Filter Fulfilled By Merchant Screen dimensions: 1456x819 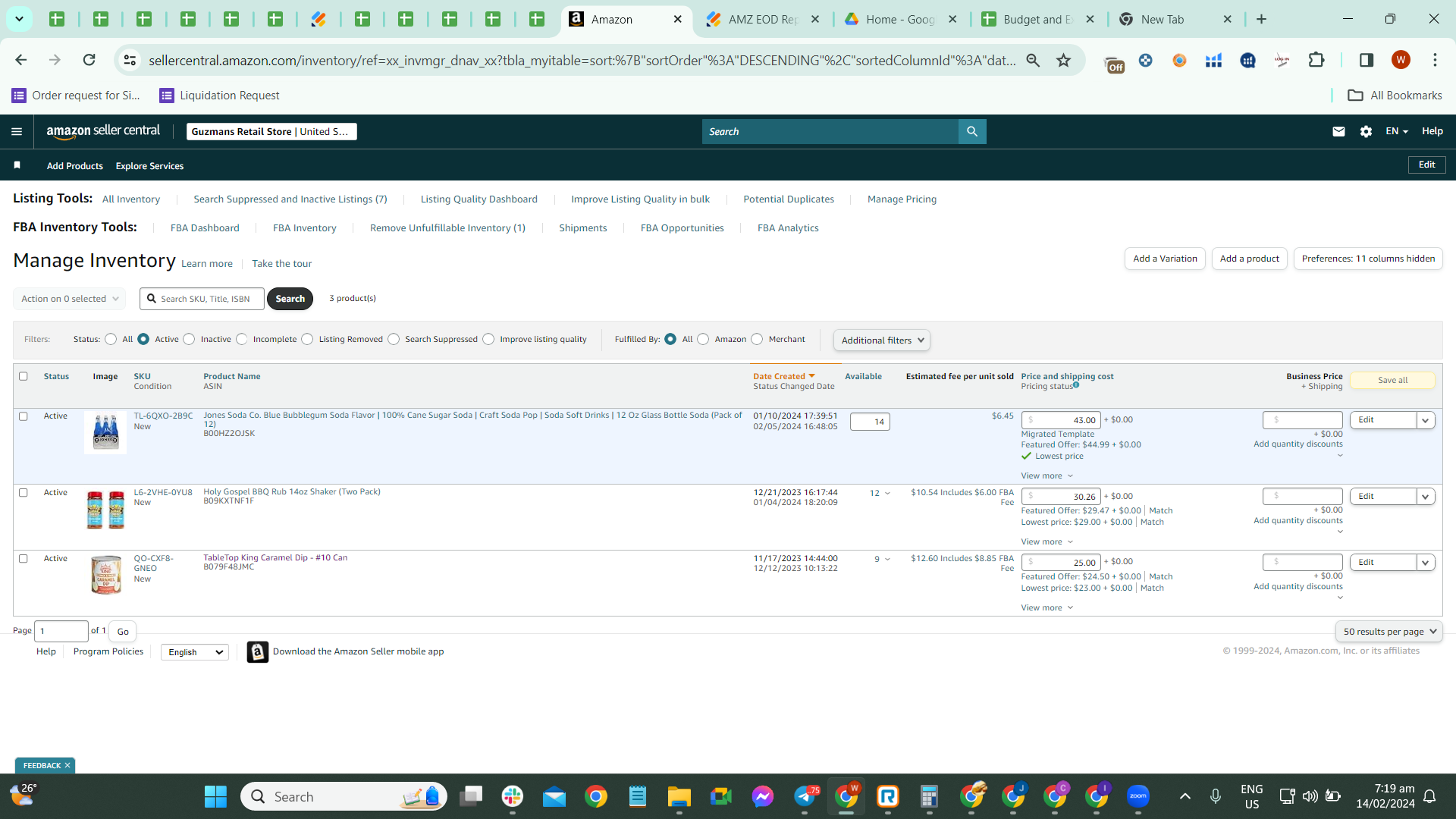tap(757, 340)
